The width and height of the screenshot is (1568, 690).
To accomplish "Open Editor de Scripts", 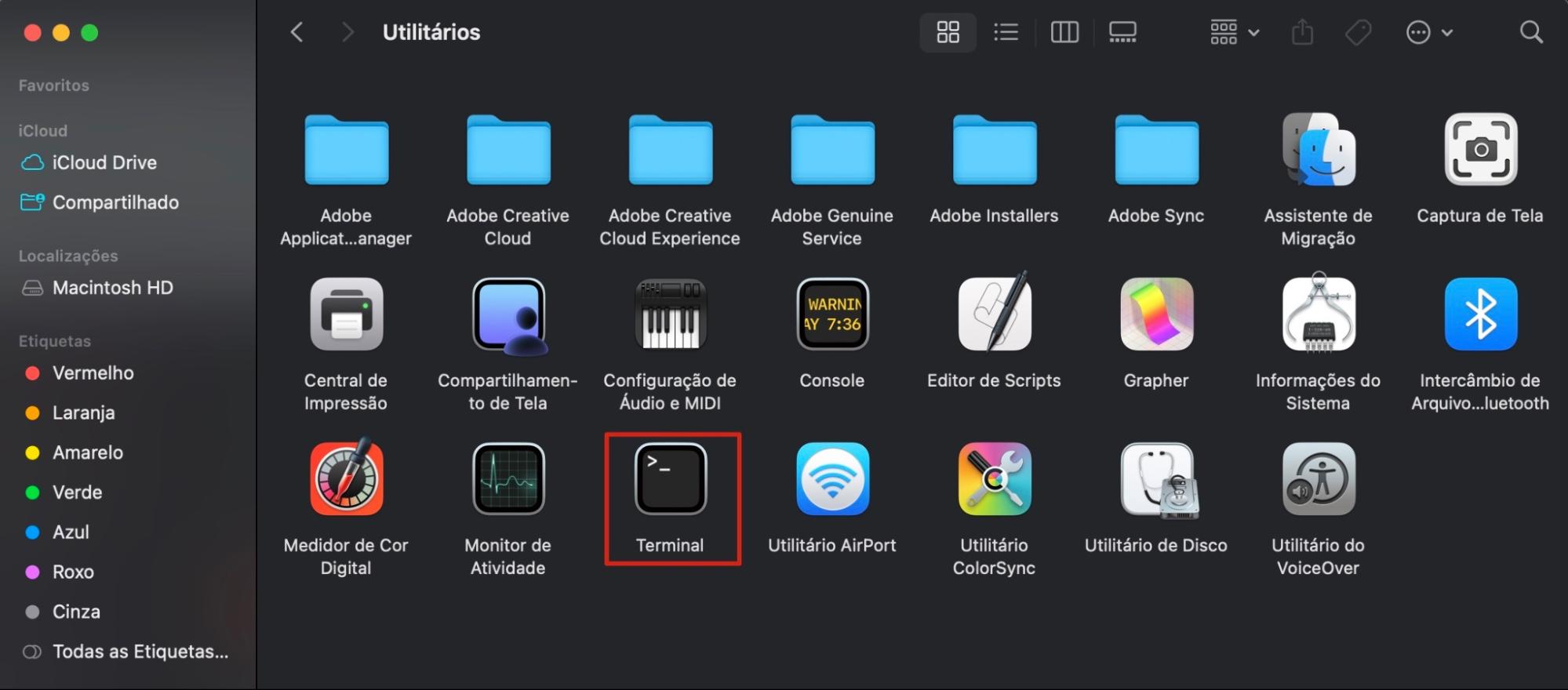I will click(x=995, y=312).
